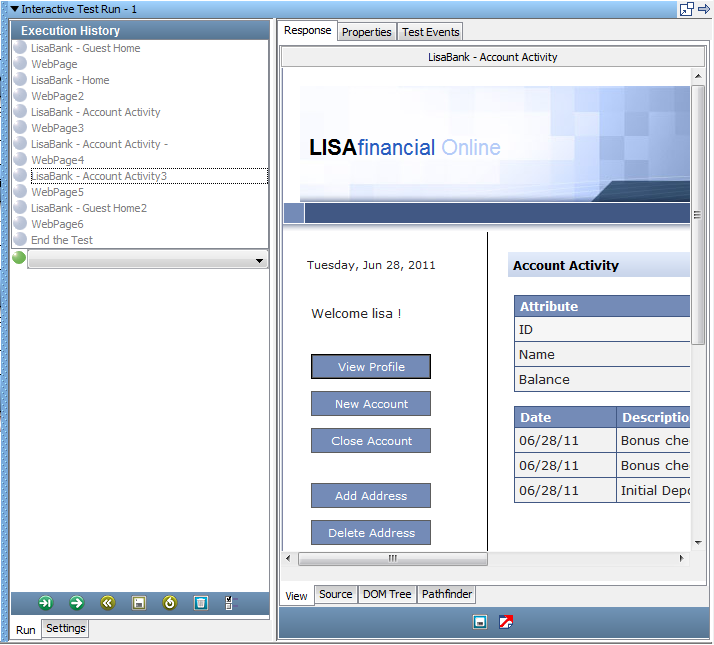Viewport: 714px width, 645px height.
Task: Click the horizontal scrollbar thumb in Response view
Action: [x=393, y=558]
